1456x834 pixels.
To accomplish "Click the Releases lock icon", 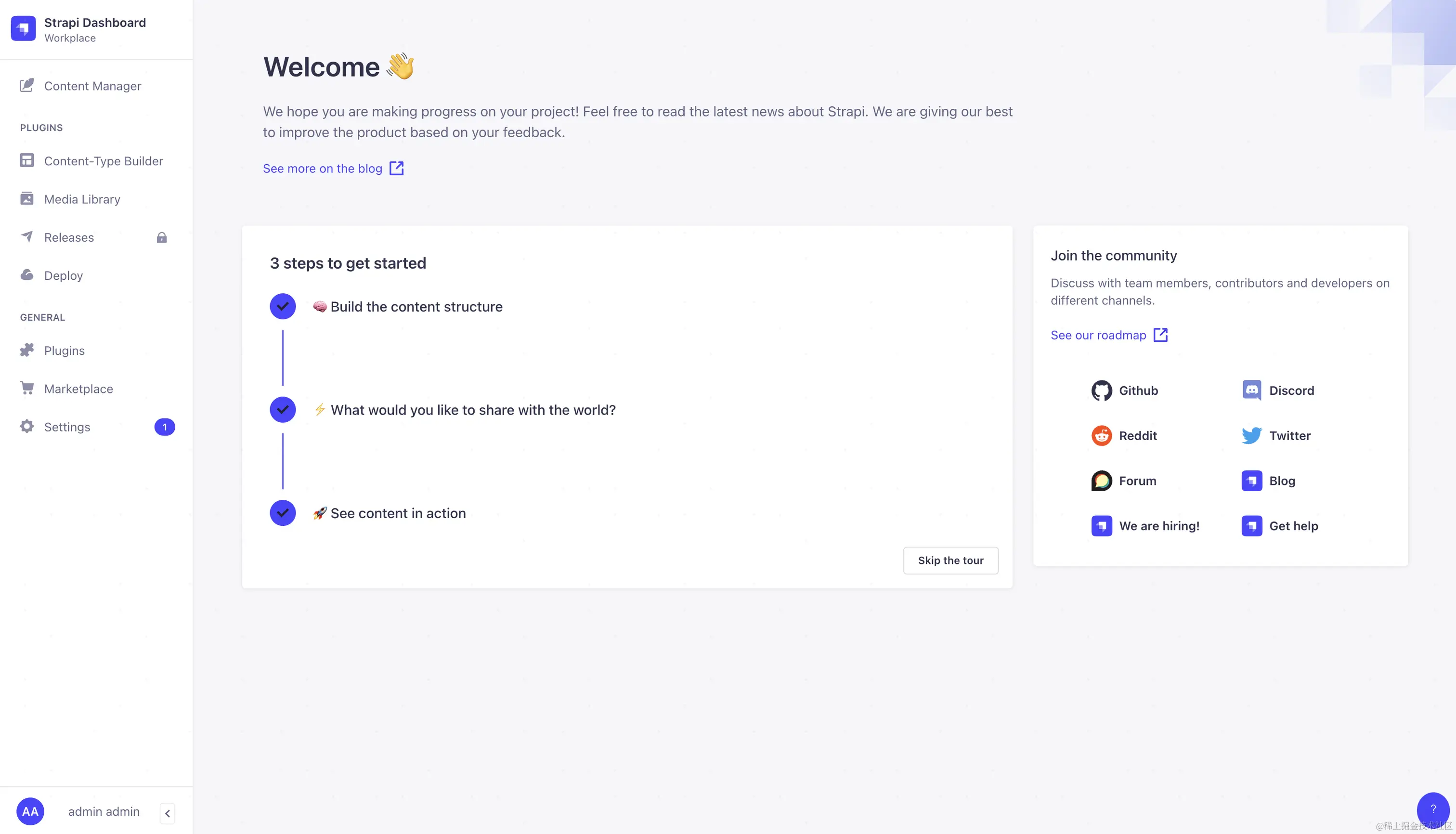I will (161, 237).
